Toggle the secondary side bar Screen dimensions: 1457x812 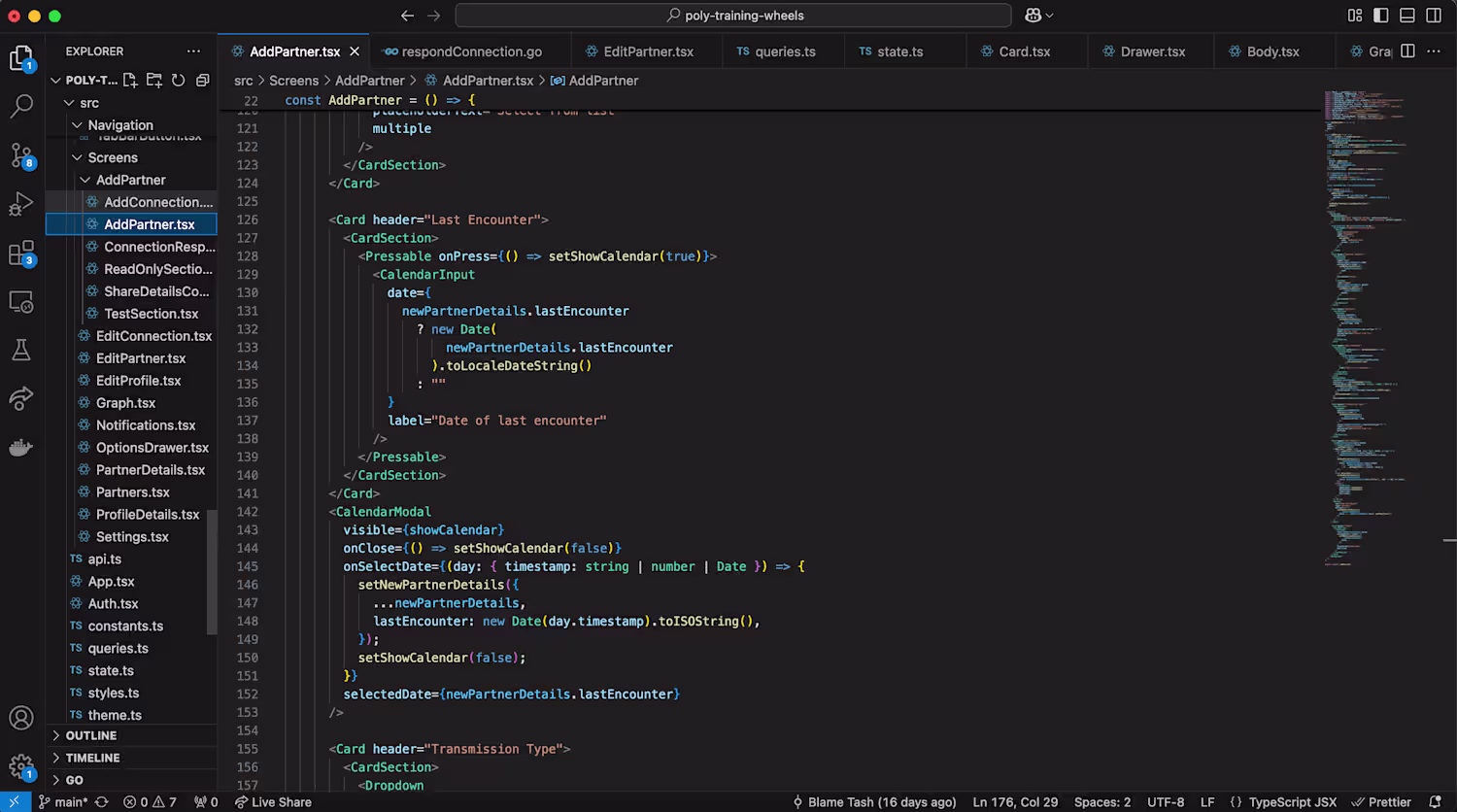1433,16
